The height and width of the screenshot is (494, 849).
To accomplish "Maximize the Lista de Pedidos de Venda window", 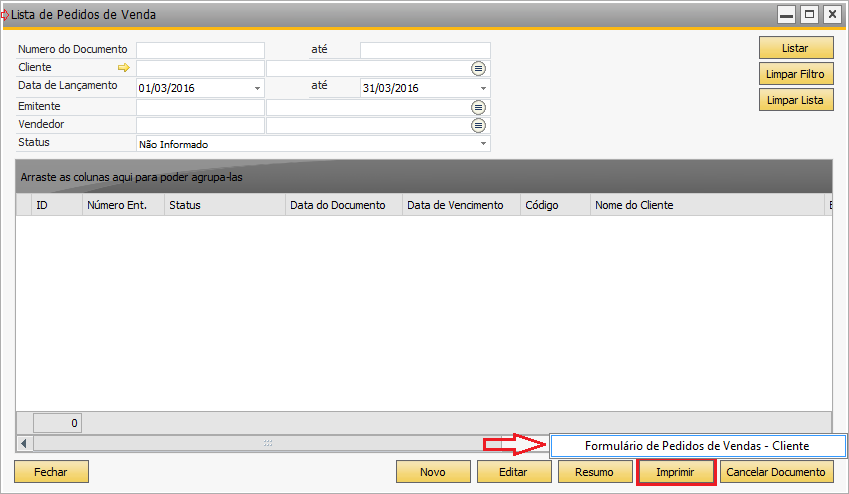I will click(809, 15).
